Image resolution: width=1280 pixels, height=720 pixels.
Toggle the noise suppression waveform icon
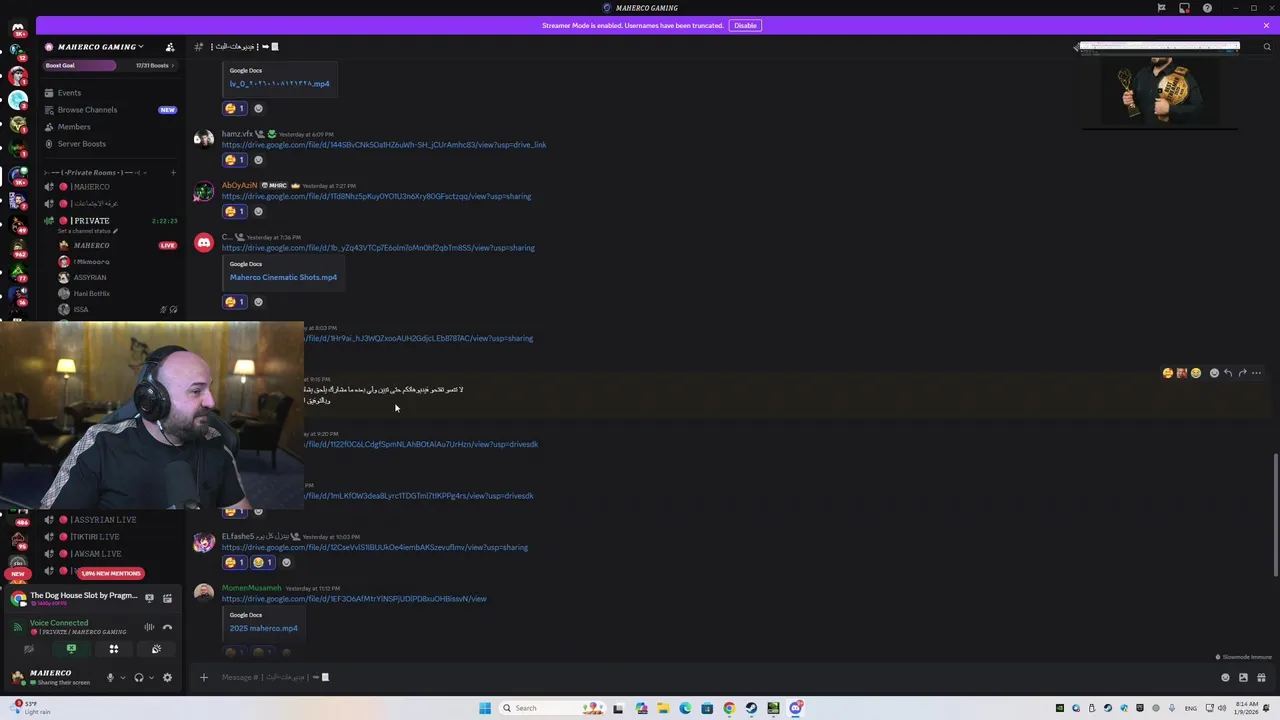coord(149,627)
